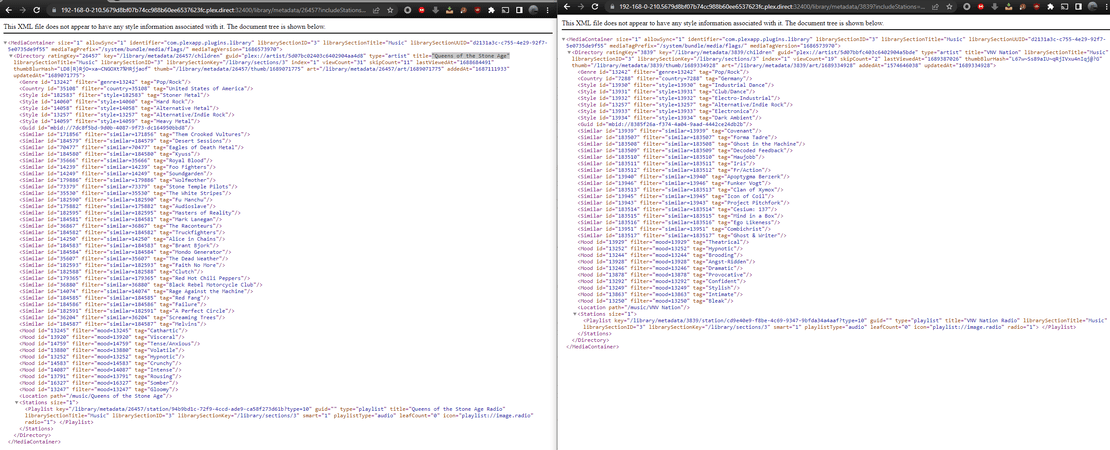
Task: View site info lock in left window
Action: click(x=54, y=10)
